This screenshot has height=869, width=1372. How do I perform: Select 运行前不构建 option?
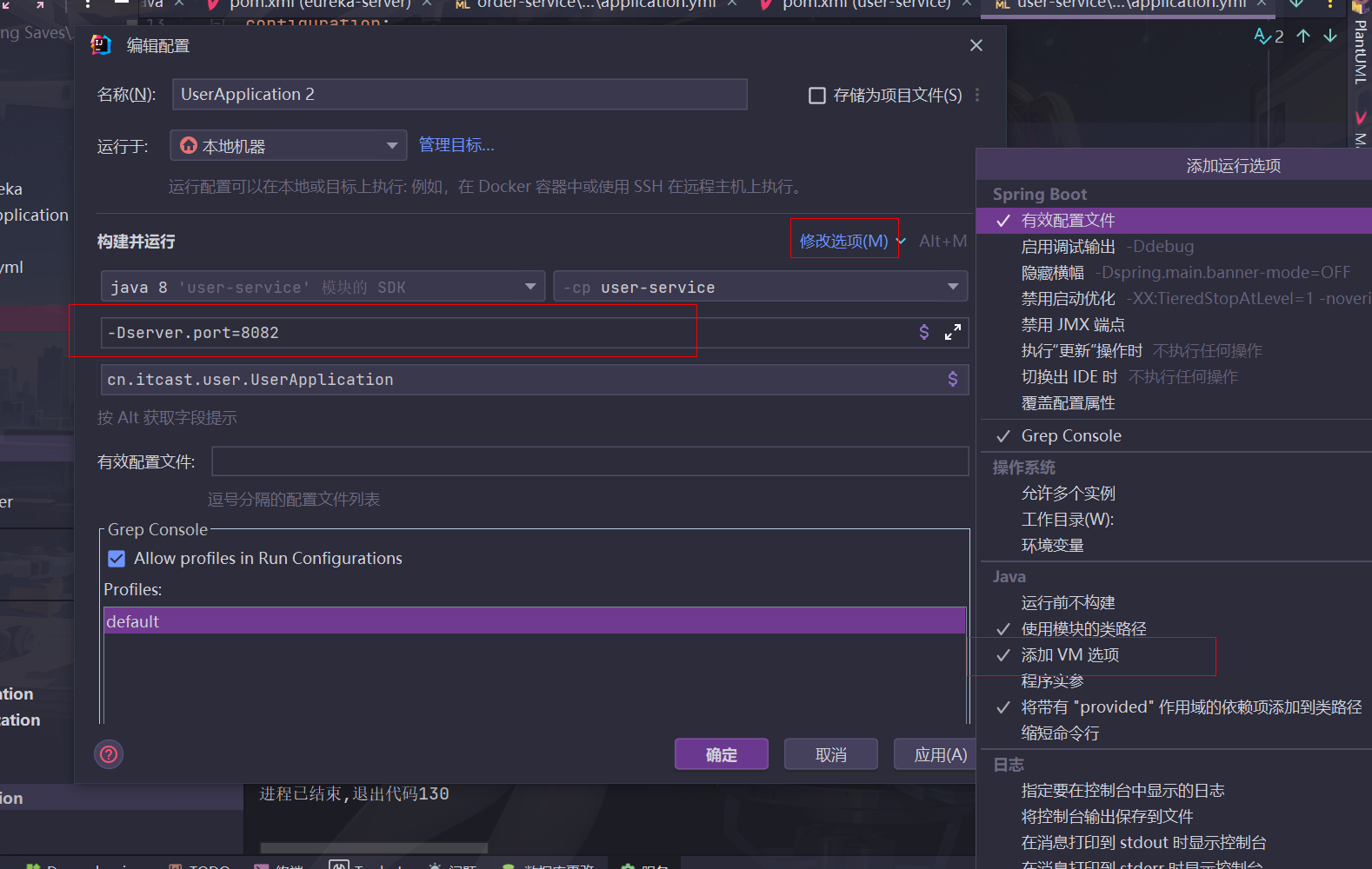tap(1174, 603)
